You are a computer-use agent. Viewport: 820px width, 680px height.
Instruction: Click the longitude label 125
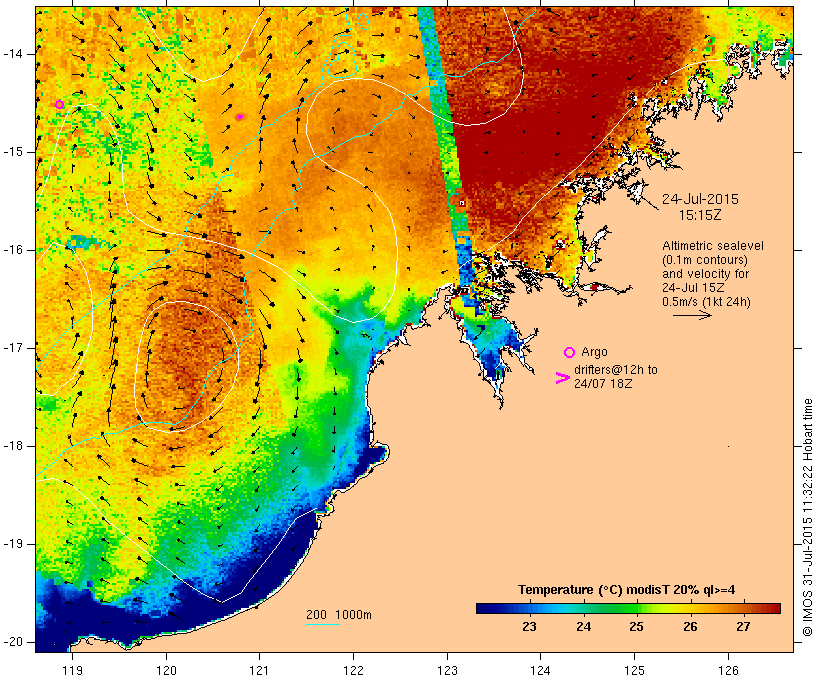tap(634, 670)
